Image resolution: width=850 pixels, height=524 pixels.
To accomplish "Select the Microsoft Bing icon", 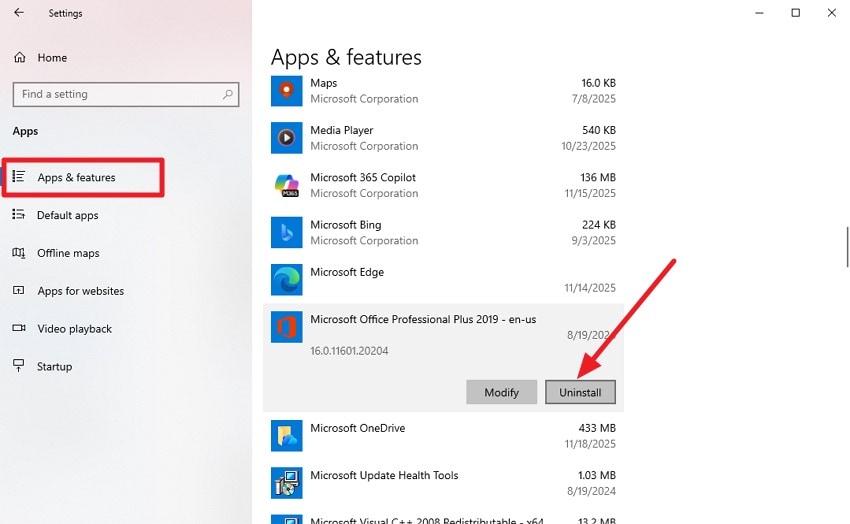I will [287, 232].
